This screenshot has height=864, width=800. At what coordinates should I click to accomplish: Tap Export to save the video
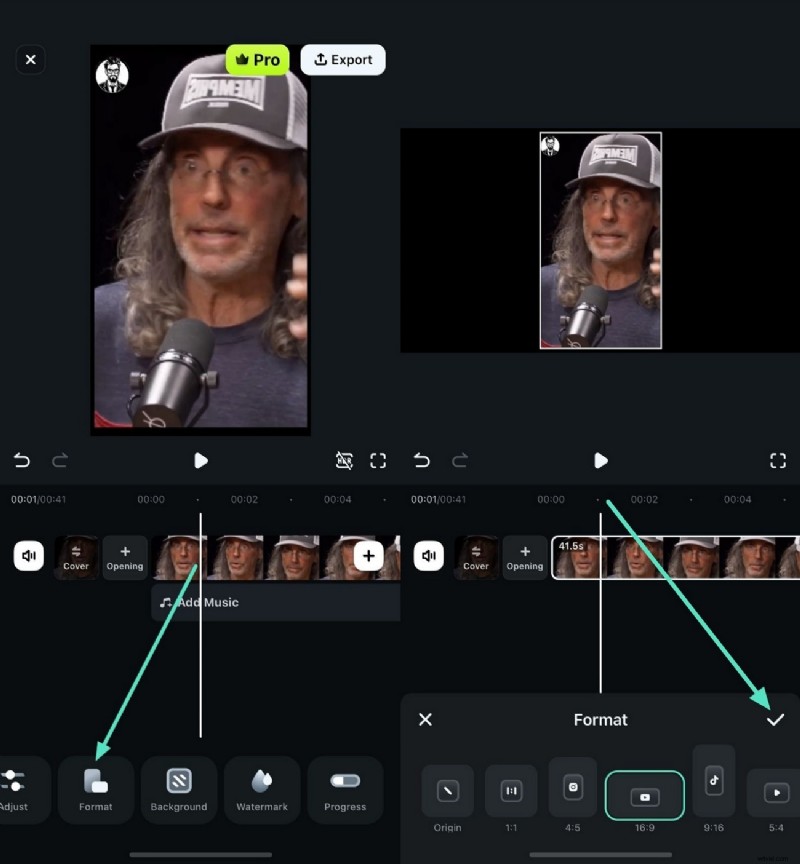point(343,59)
